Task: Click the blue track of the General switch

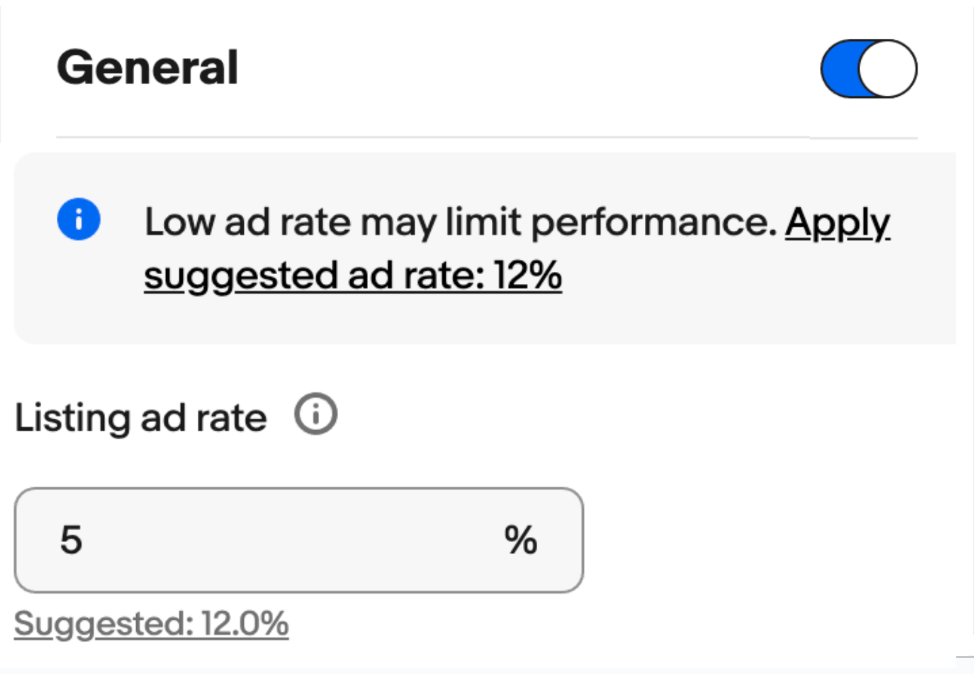Action: (x=839, y=69)
